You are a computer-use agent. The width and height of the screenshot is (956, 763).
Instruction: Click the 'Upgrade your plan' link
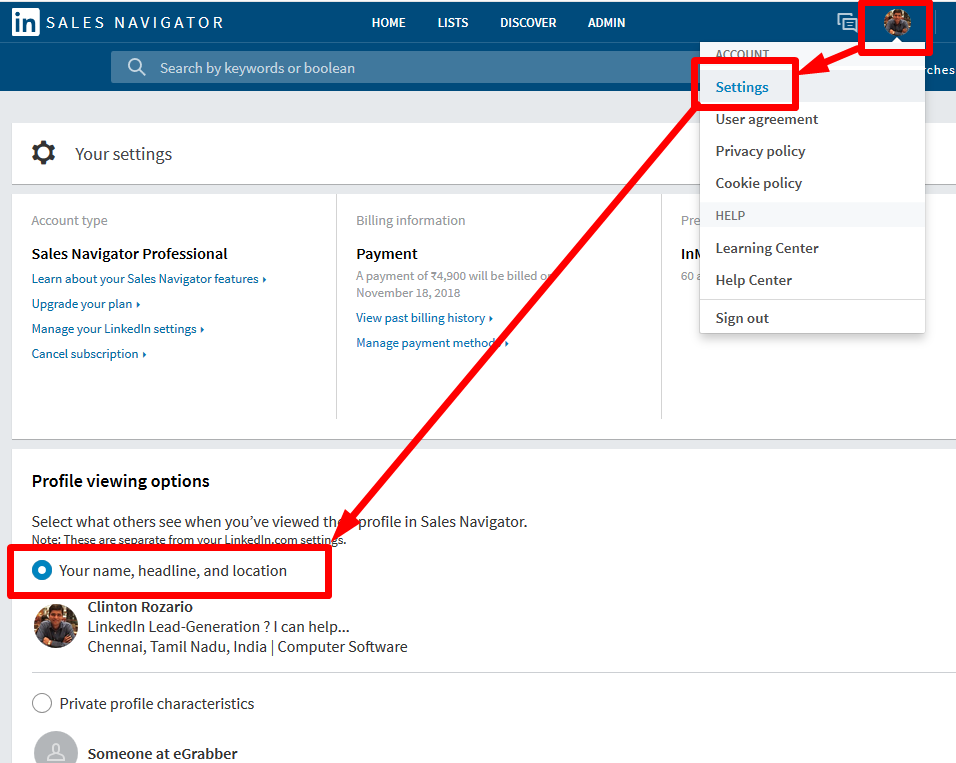click(86, 304)
